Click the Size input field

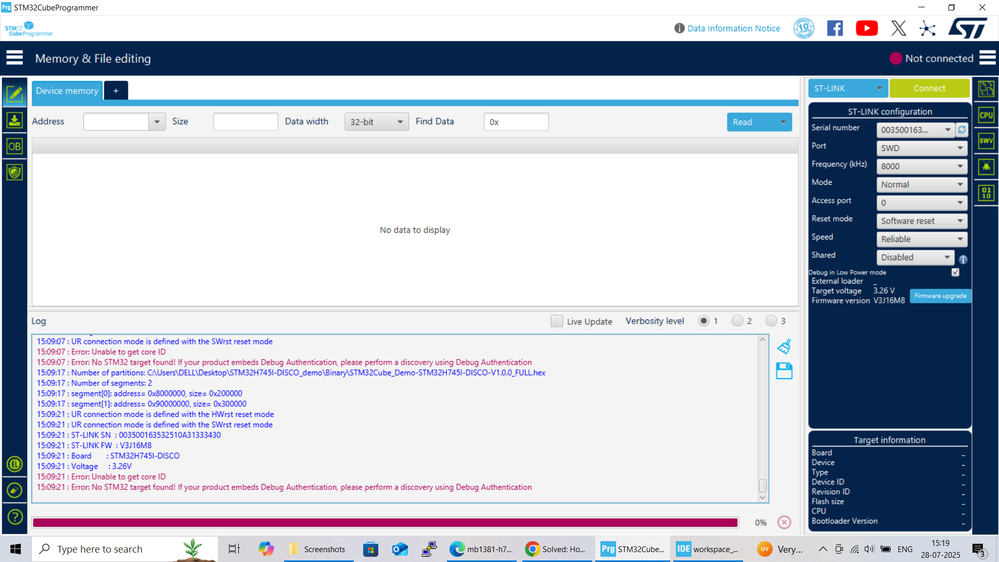[x=245, y=122]
